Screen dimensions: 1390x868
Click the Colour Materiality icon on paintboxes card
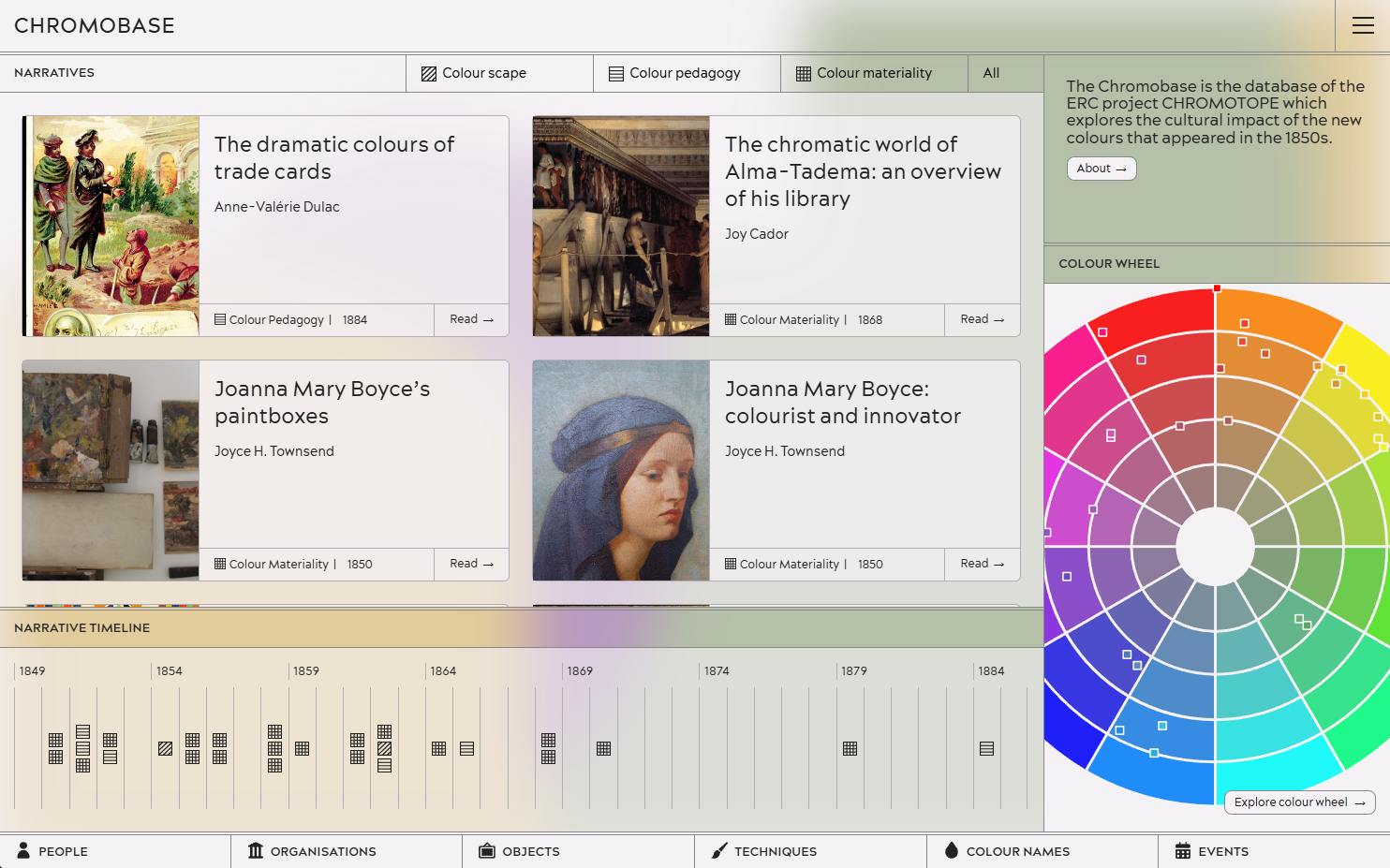(220, 564)
